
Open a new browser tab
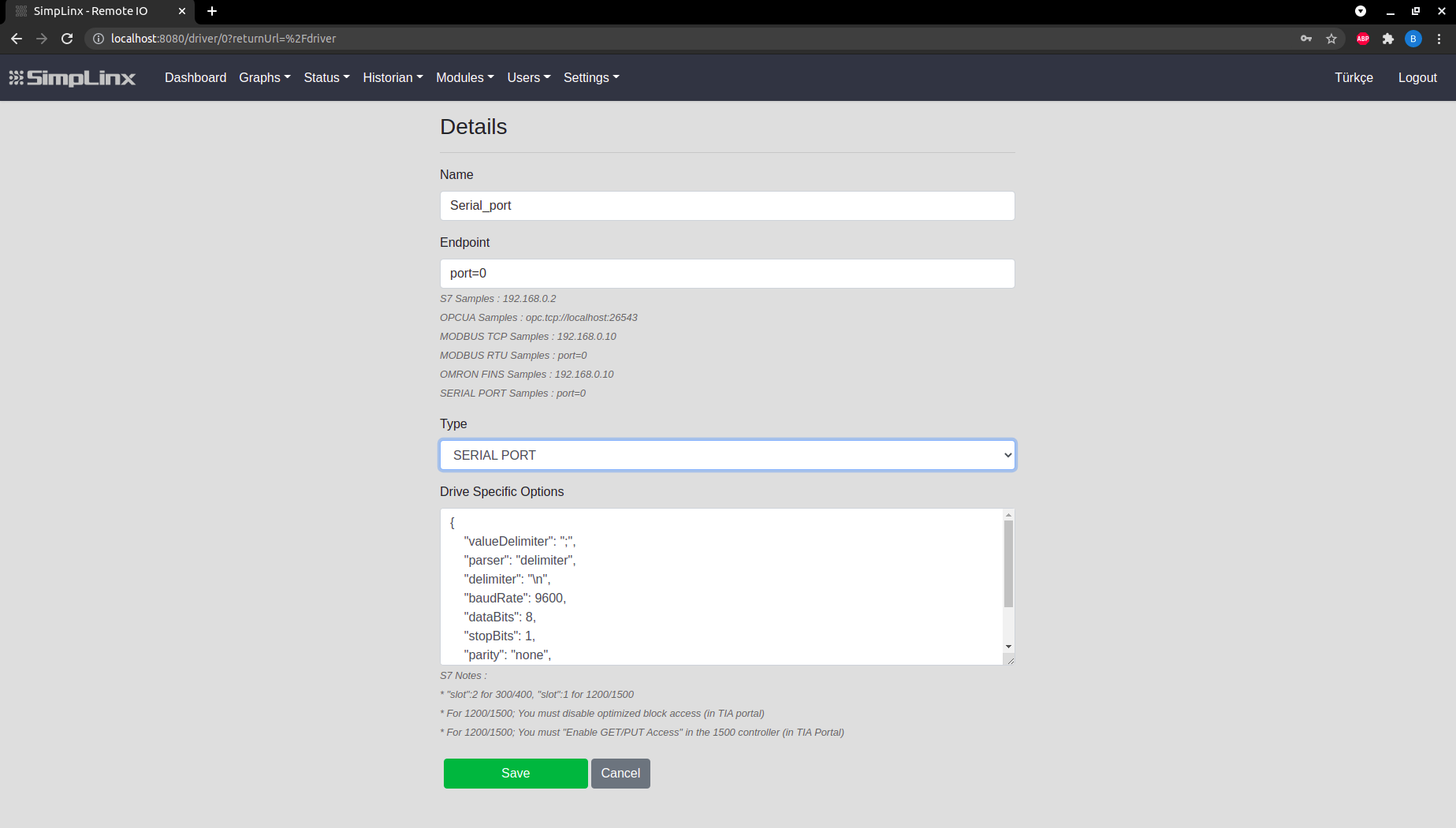tap(212, 11)
